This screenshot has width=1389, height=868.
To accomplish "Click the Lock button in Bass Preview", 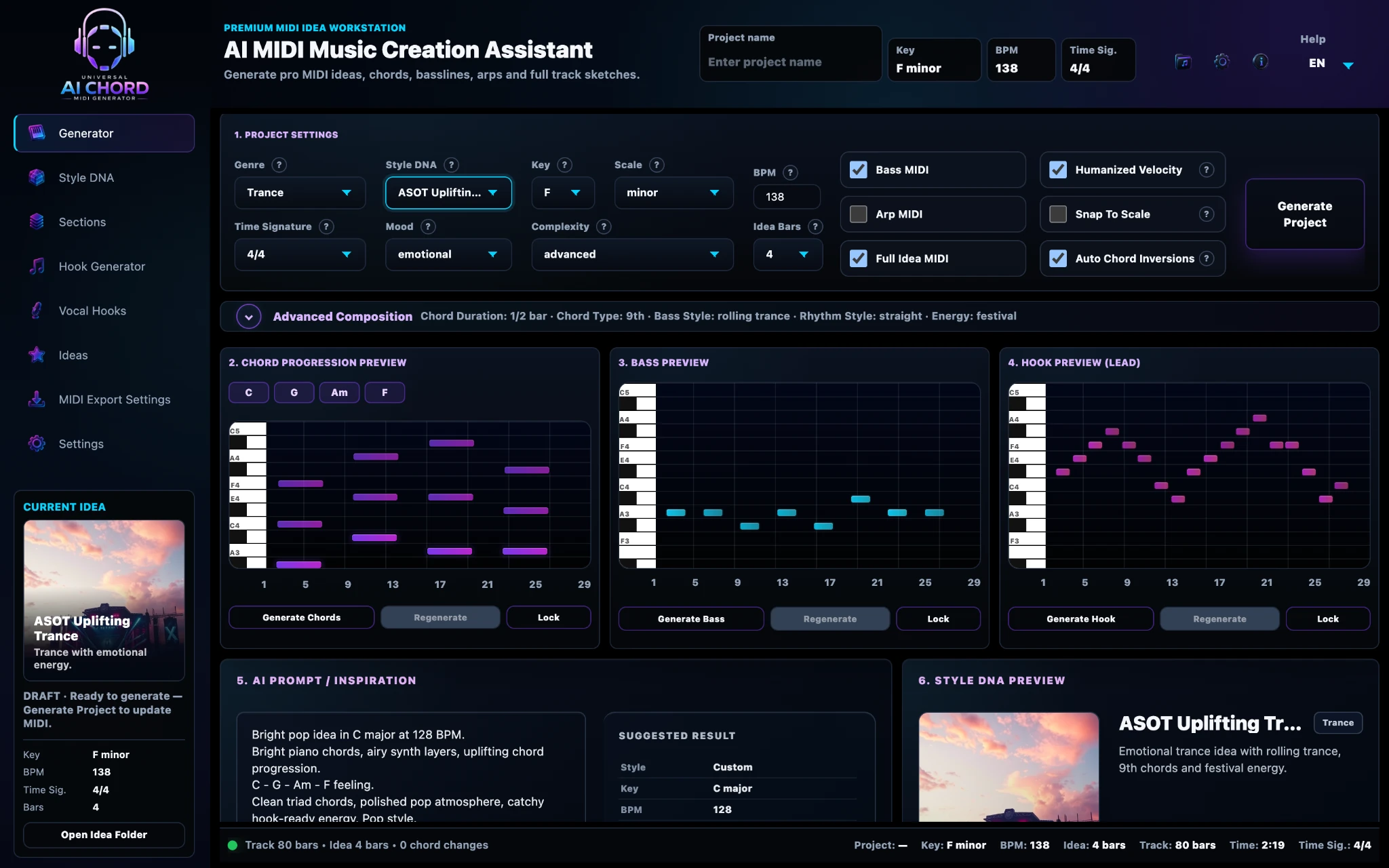I will point(938,618).
